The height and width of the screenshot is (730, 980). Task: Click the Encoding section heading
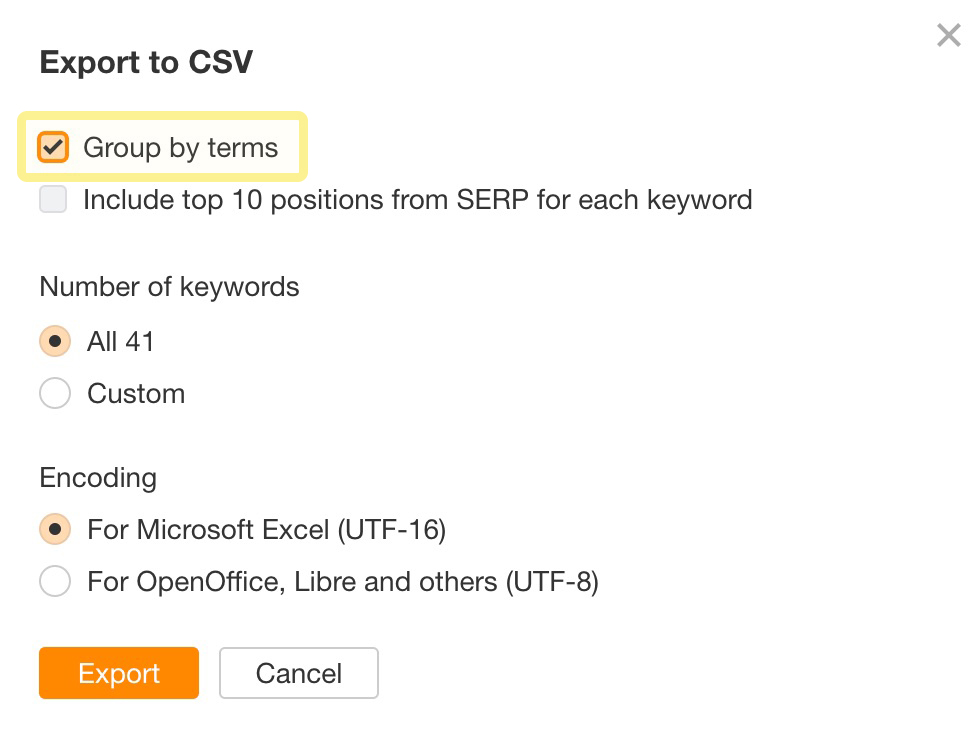97,478
